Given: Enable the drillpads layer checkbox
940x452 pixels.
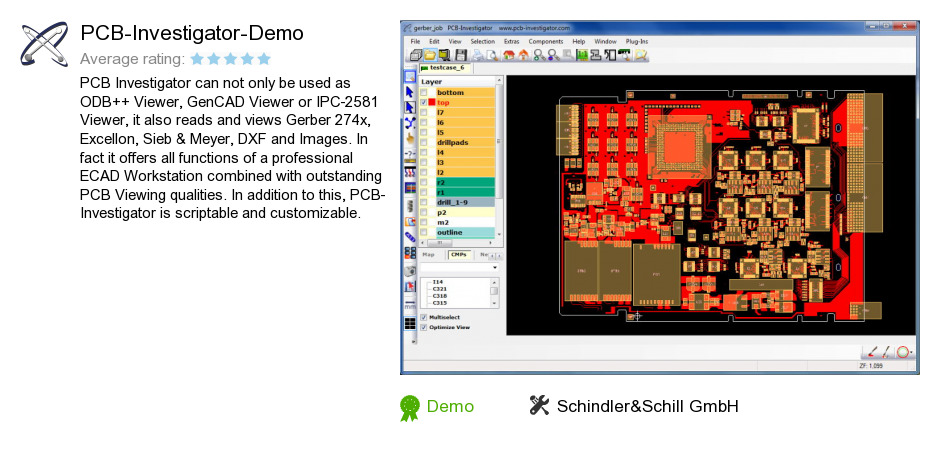Looking at the screenshot, I should tap(423, 143).
